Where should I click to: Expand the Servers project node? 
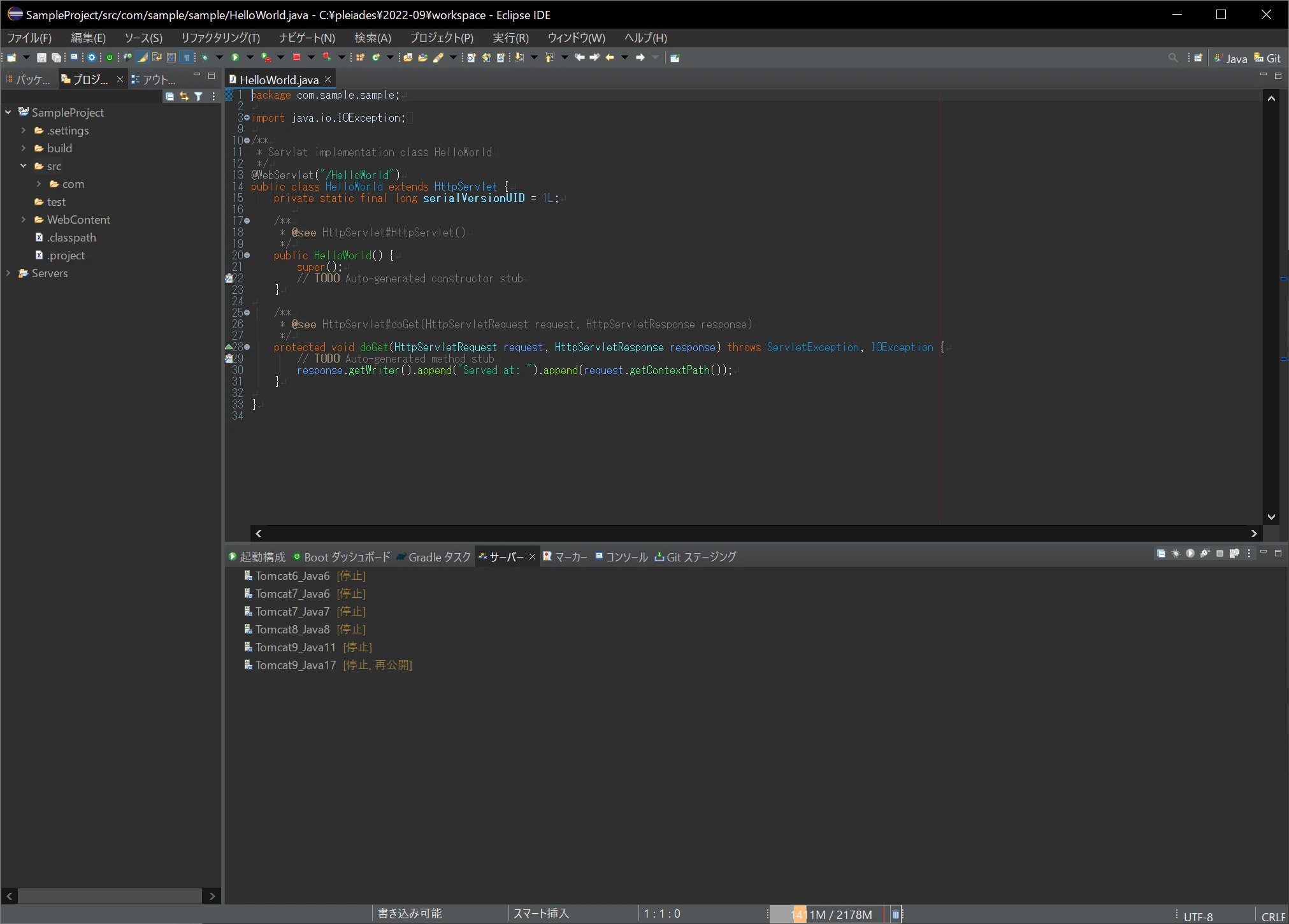coord(8,273)
